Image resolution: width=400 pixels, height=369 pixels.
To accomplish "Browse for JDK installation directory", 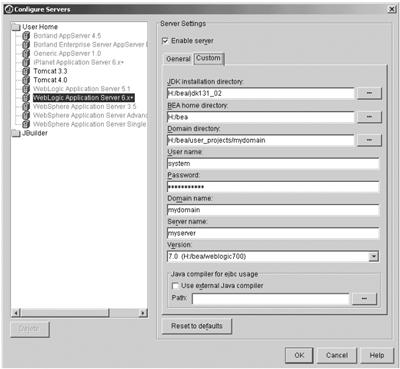I will (369, 93).
